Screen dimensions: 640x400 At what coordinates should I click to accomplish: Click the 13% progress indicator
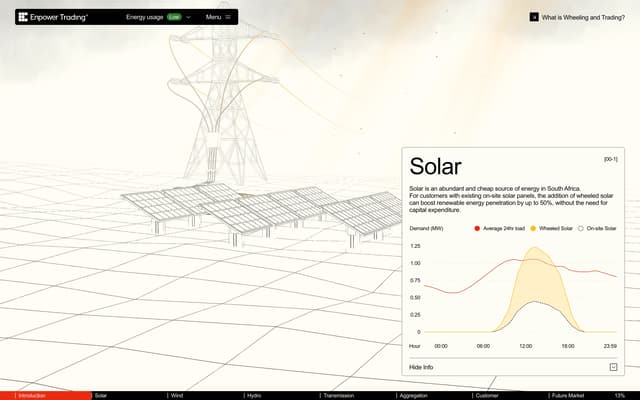(x=620, y=396)
